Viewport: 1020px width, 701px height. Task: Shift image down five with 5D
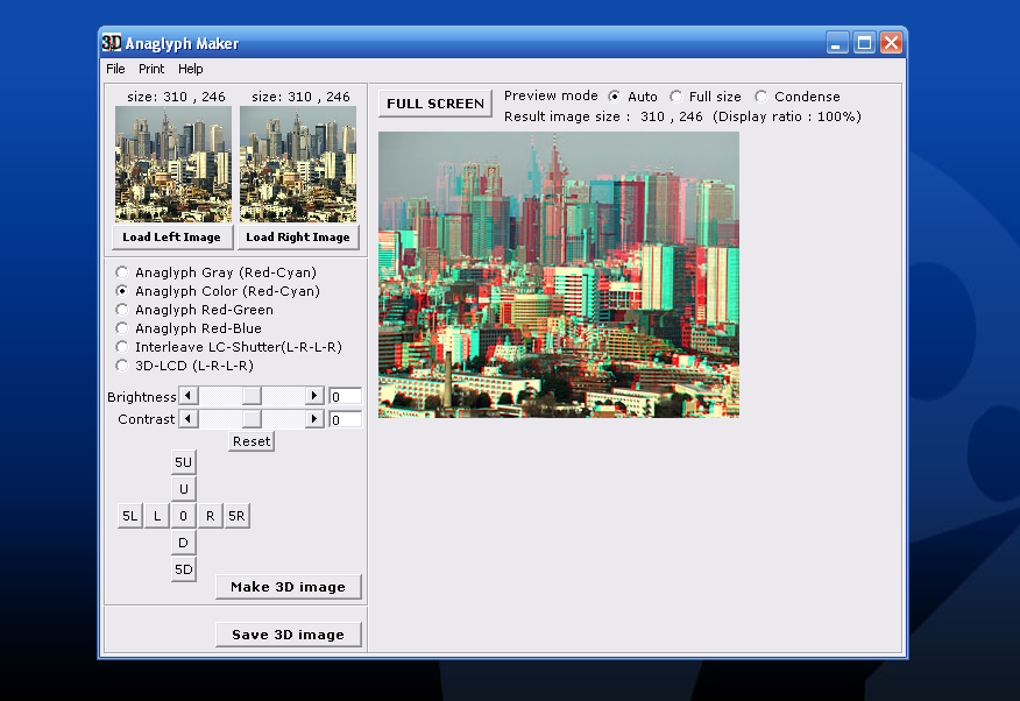183,570
